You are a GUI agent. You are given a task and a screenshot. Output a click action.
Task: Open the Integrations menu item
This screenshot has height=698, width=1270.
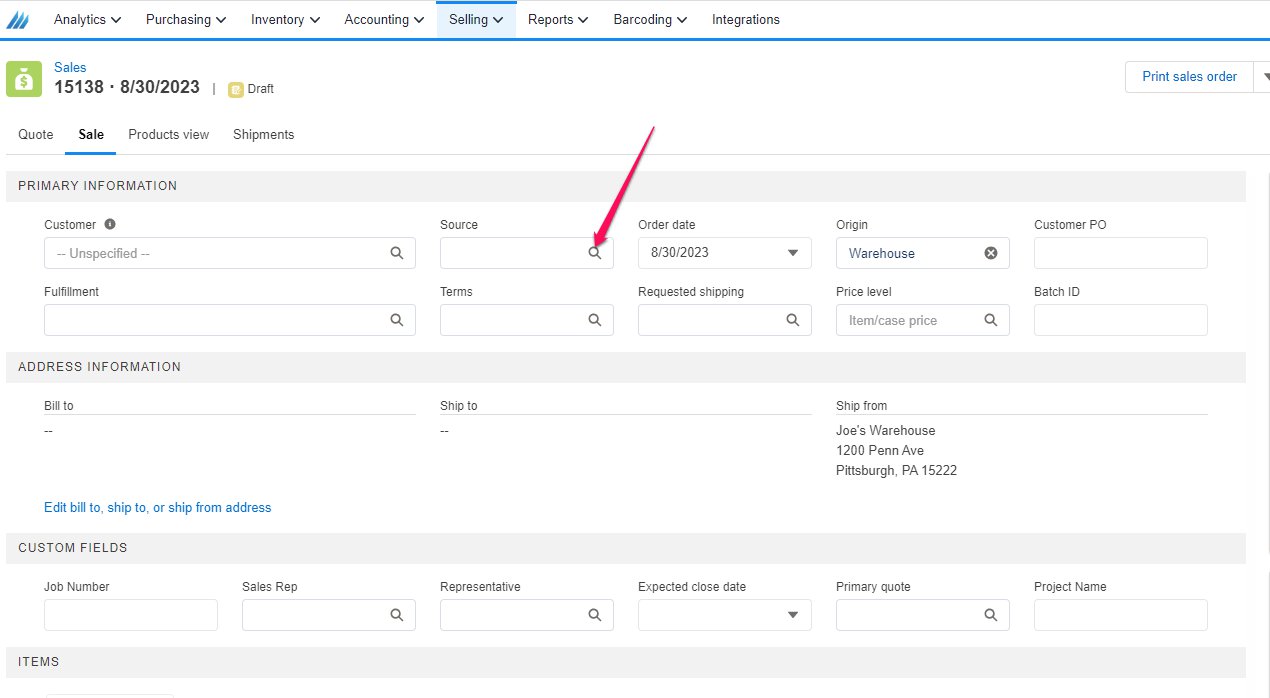tap(746, 19)
